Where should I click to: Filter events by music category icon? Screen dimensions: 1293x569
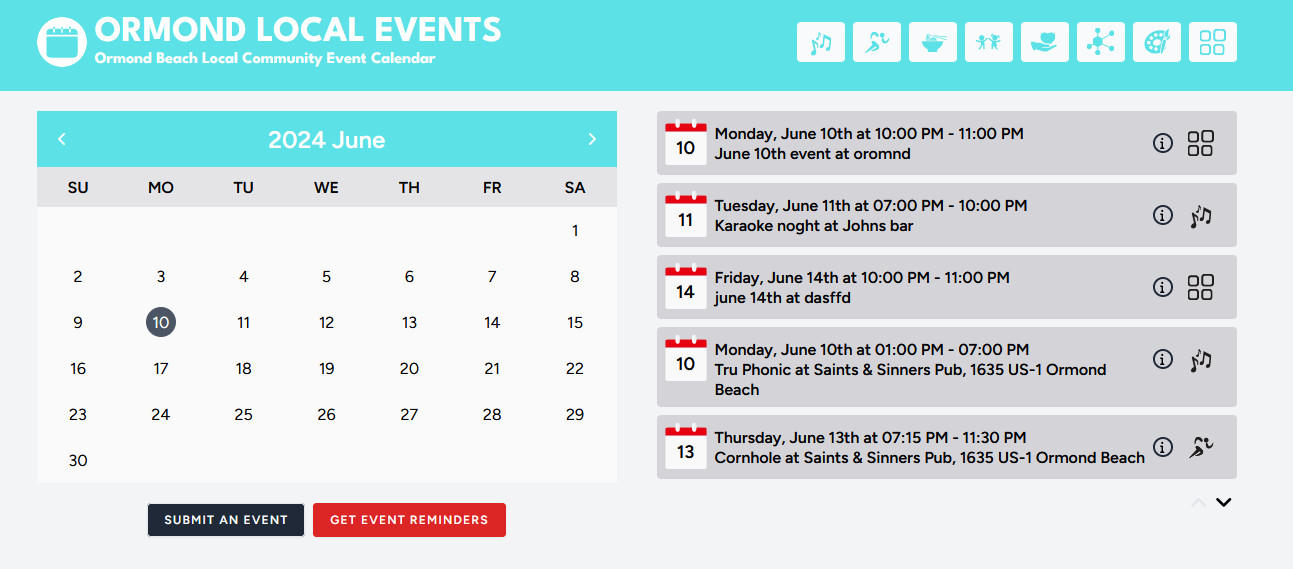[821, 42]
